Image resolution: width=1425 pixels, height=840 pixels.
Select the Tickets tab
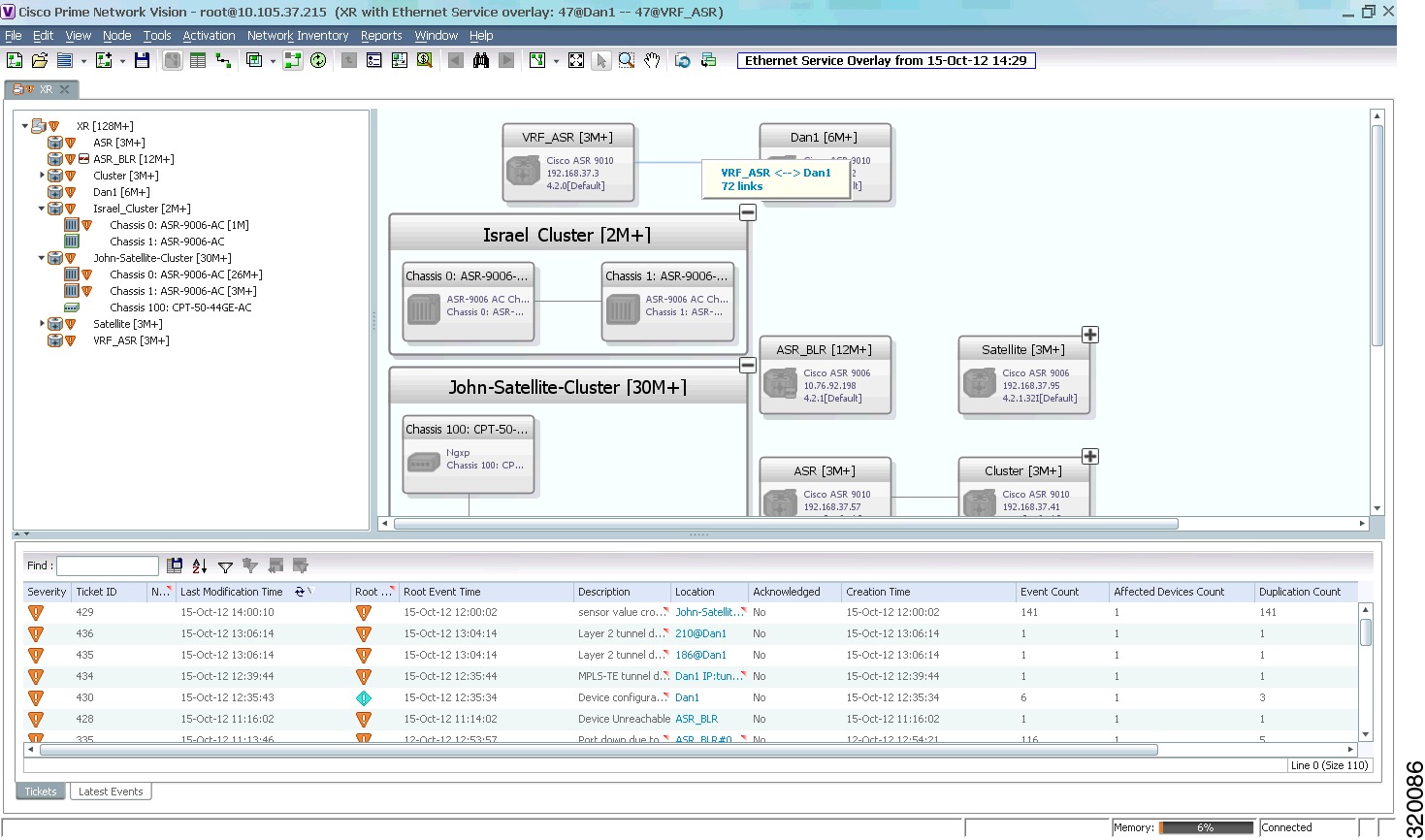point(41,792)
